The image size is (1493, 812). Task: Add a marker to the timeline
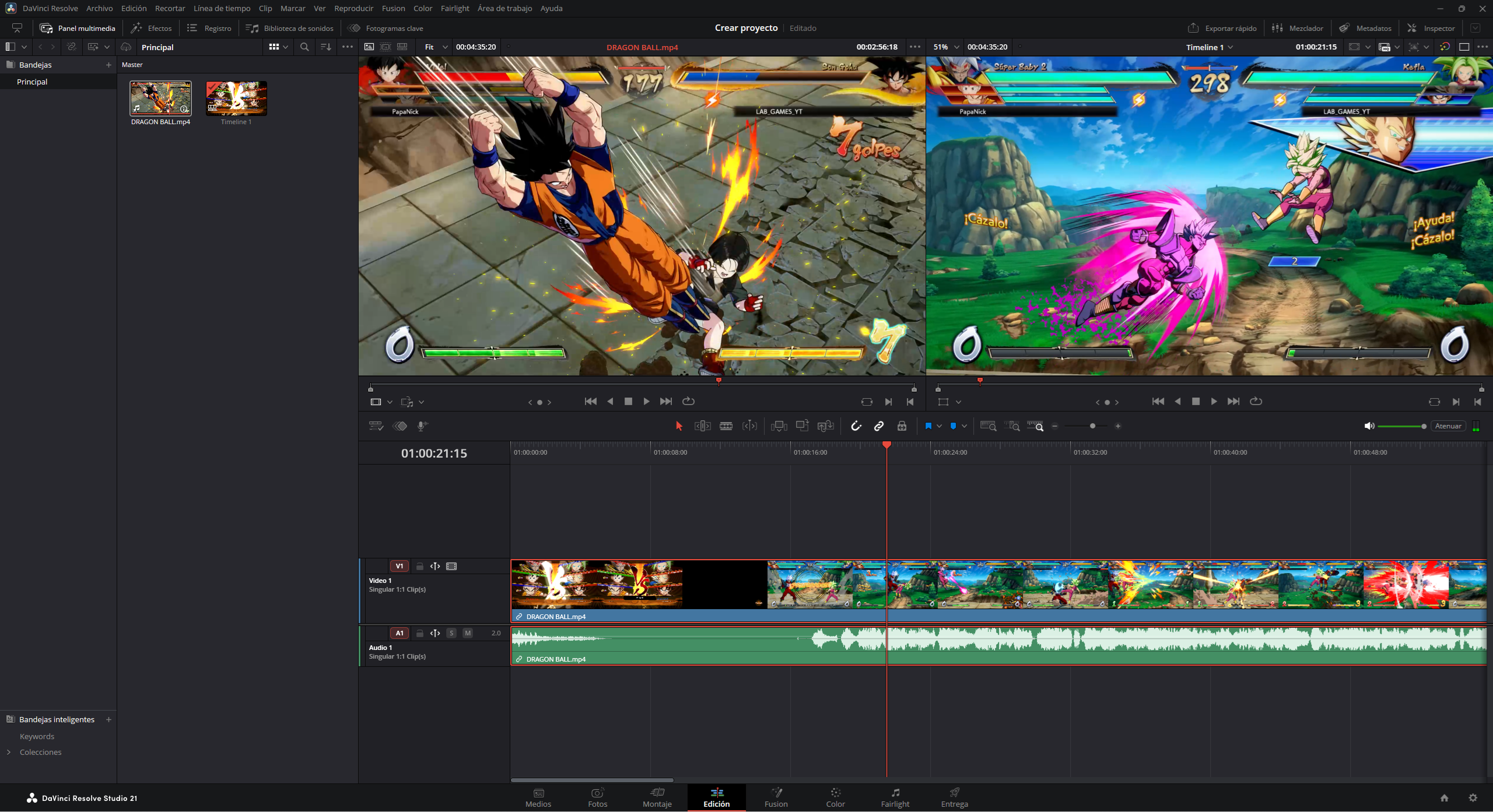pyautogui.click(x=953, y=426)
